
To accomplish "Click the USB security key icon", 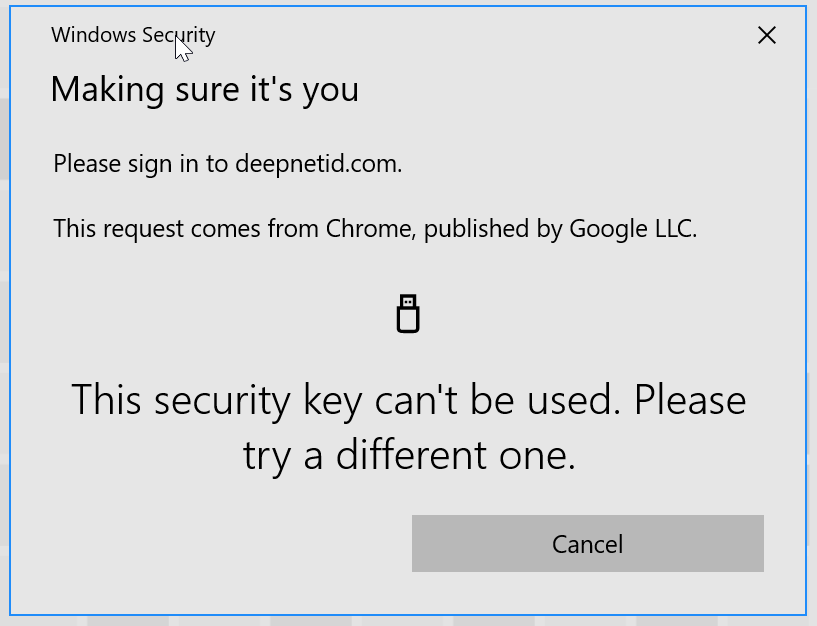I will pyautogui.click(x=408, y=314).
